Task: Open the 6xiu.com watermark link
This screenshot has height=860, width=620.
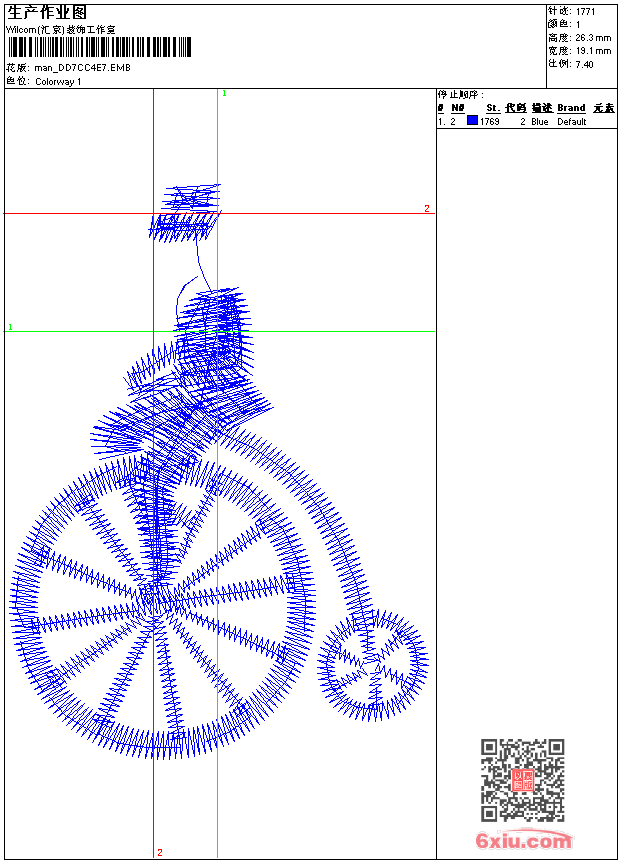Action: point(523,841)
